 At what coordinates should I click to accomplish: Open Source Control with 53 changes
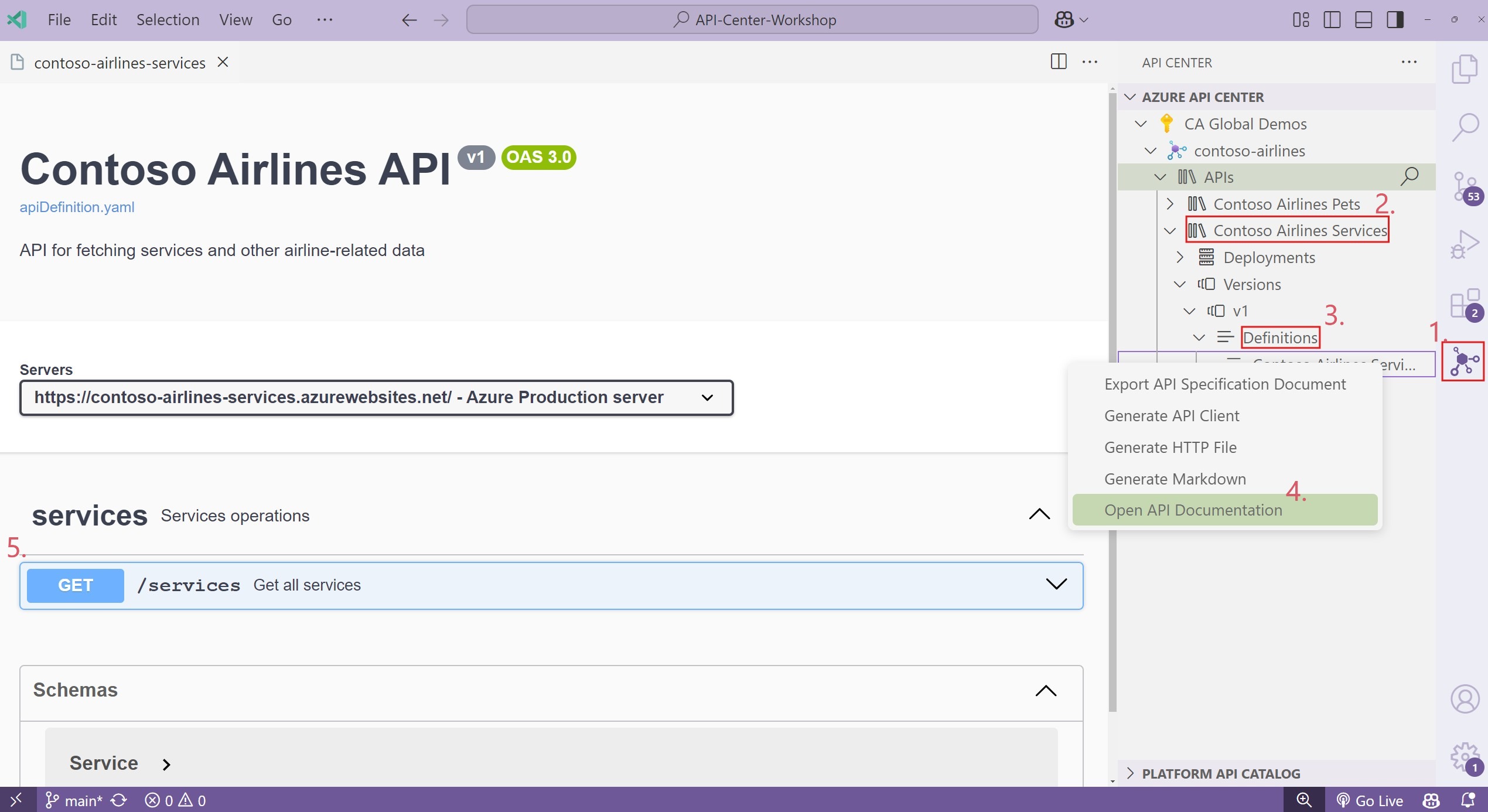click(1465, 186)
